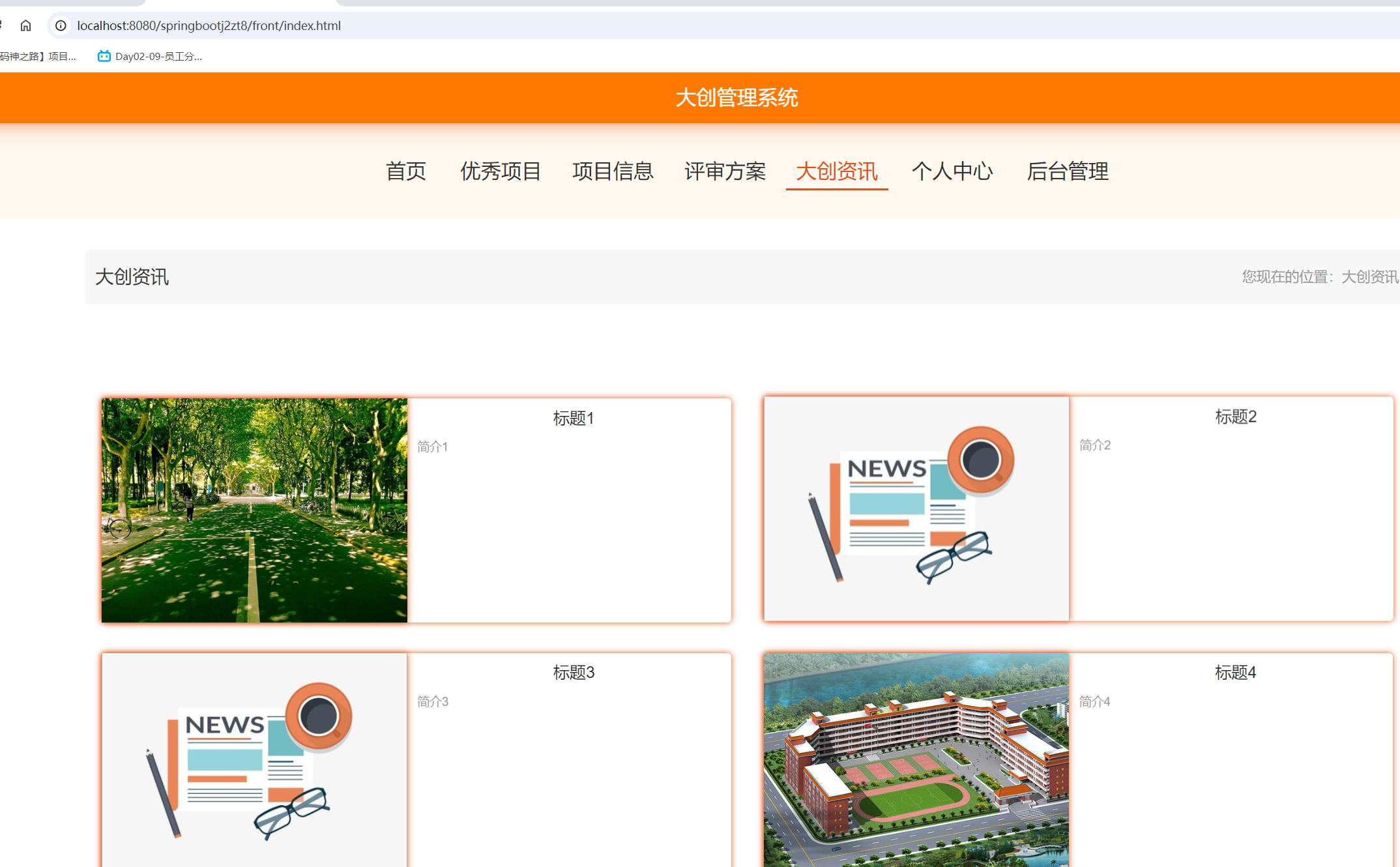The width and height of the screenshot is (1400, 867).
Task: Click the browser address bar URL
Action: (x=209, y=25)
